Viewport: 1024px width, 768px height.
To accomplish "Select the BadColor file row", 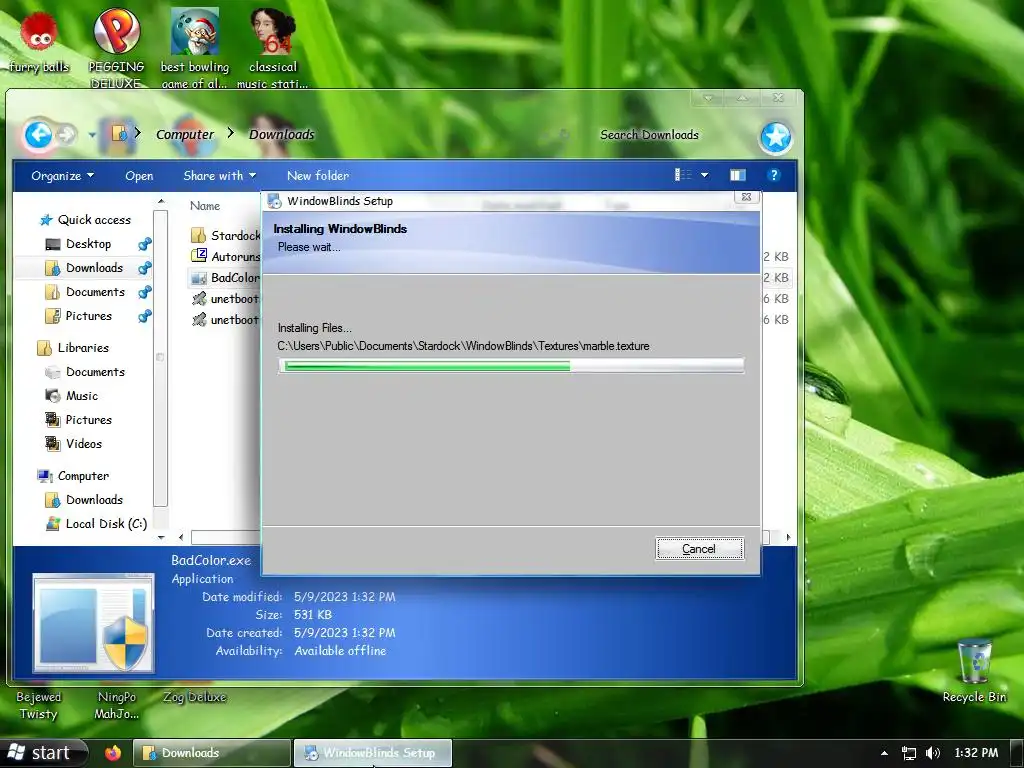I will click(x=225, y=278).
